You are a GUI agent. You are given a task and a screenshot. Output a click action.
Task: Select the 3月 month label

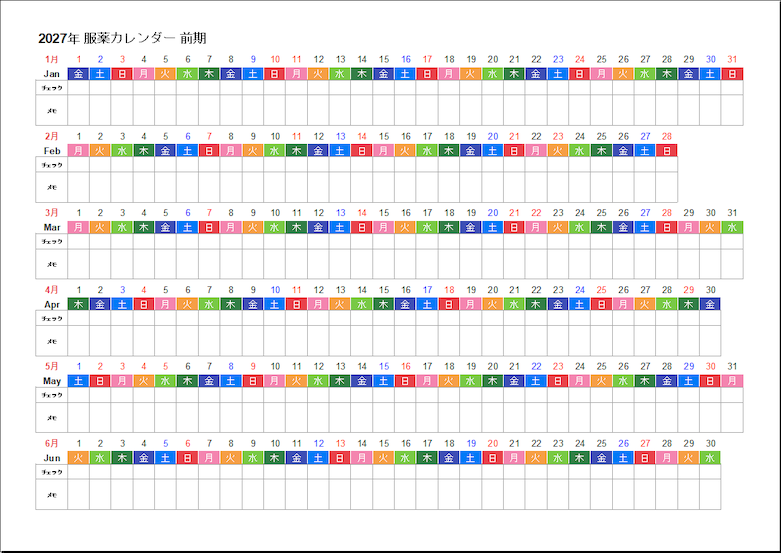pos(51,213)
